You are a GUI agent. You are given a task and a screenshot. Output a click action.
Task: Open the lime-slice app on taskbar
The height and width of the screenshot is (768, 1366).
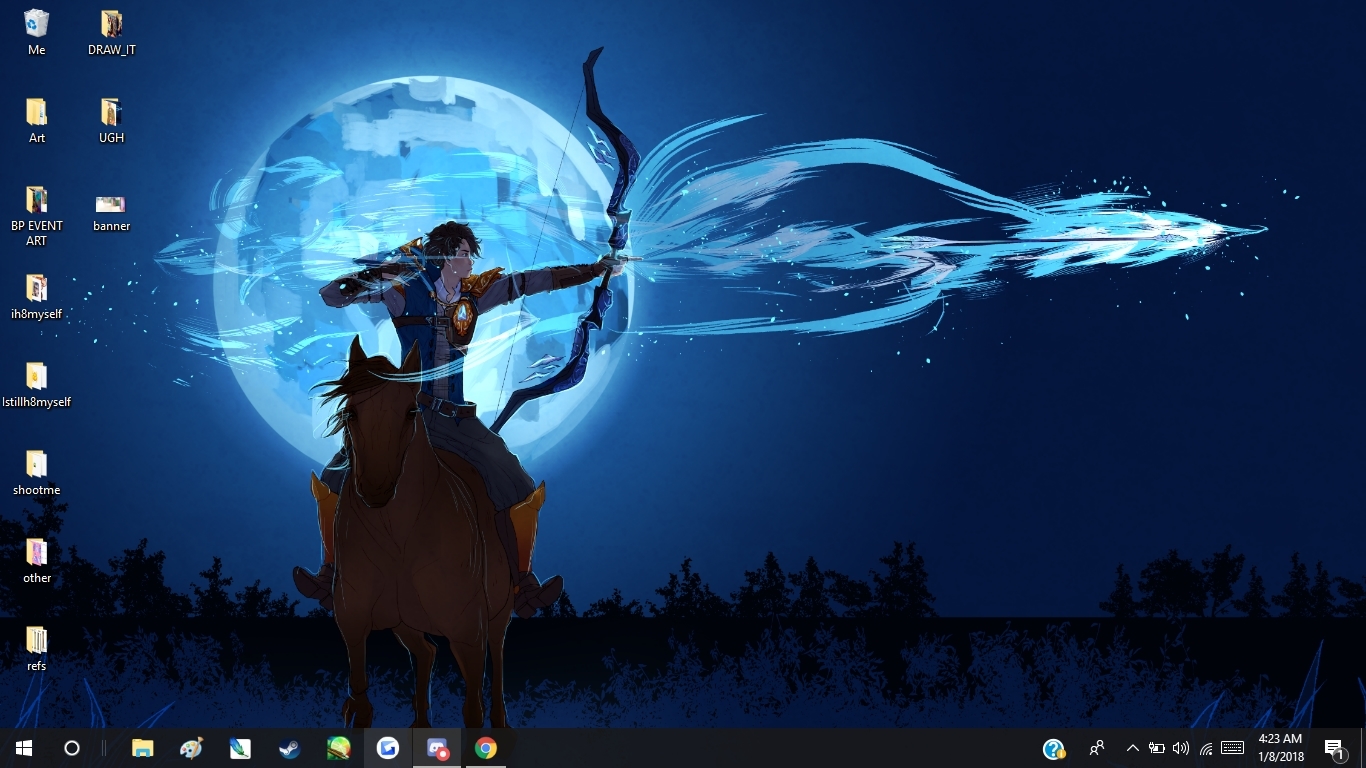pyautogui.click(x=338, y=748)
